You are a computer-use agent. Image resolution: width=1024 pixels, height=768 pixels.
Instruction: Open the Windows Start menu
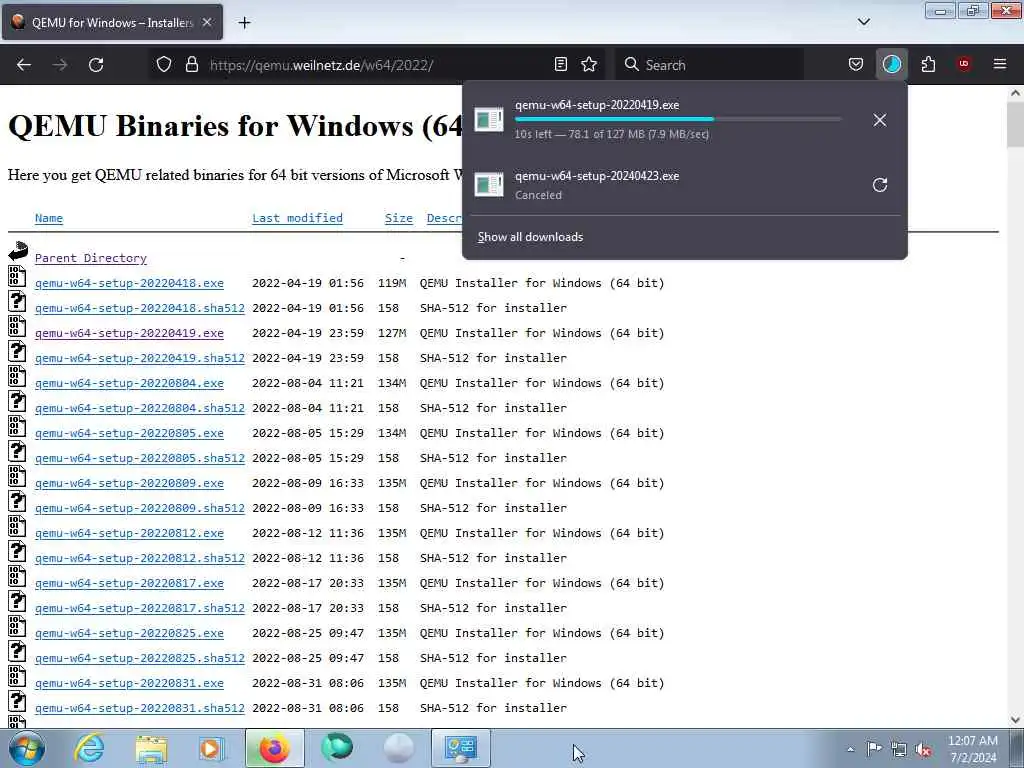point(27,748)
